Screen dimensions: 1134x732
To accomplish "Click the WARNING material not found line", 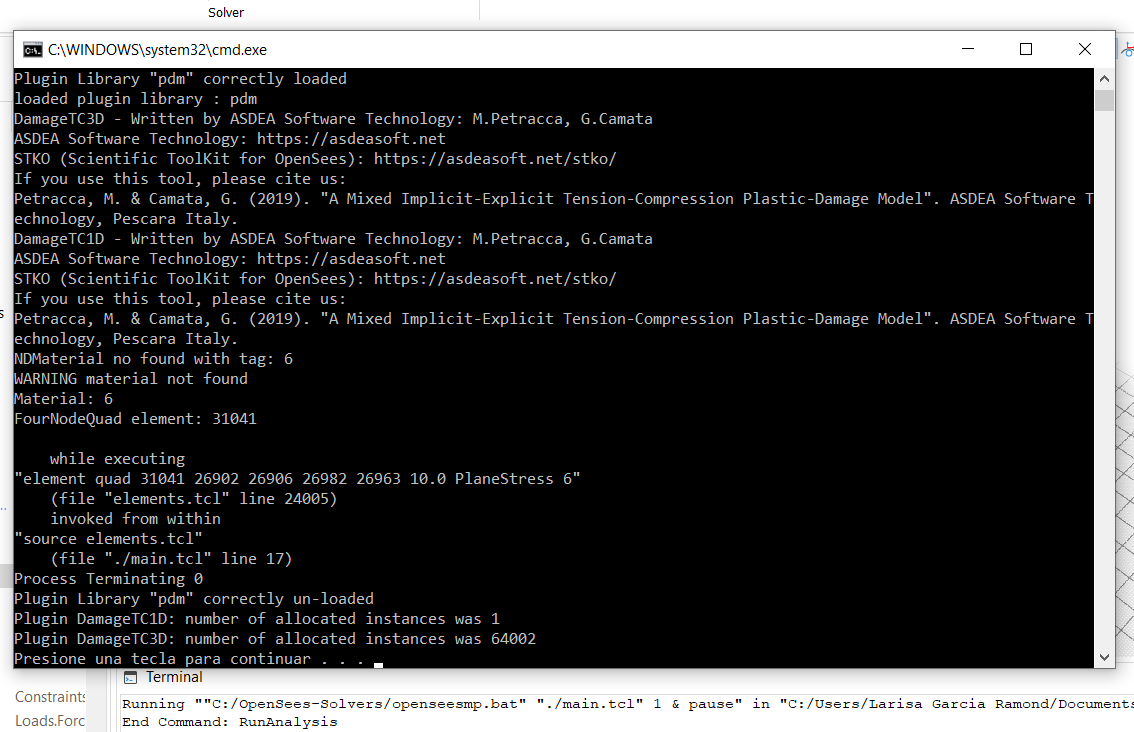I will click(131, 379).
